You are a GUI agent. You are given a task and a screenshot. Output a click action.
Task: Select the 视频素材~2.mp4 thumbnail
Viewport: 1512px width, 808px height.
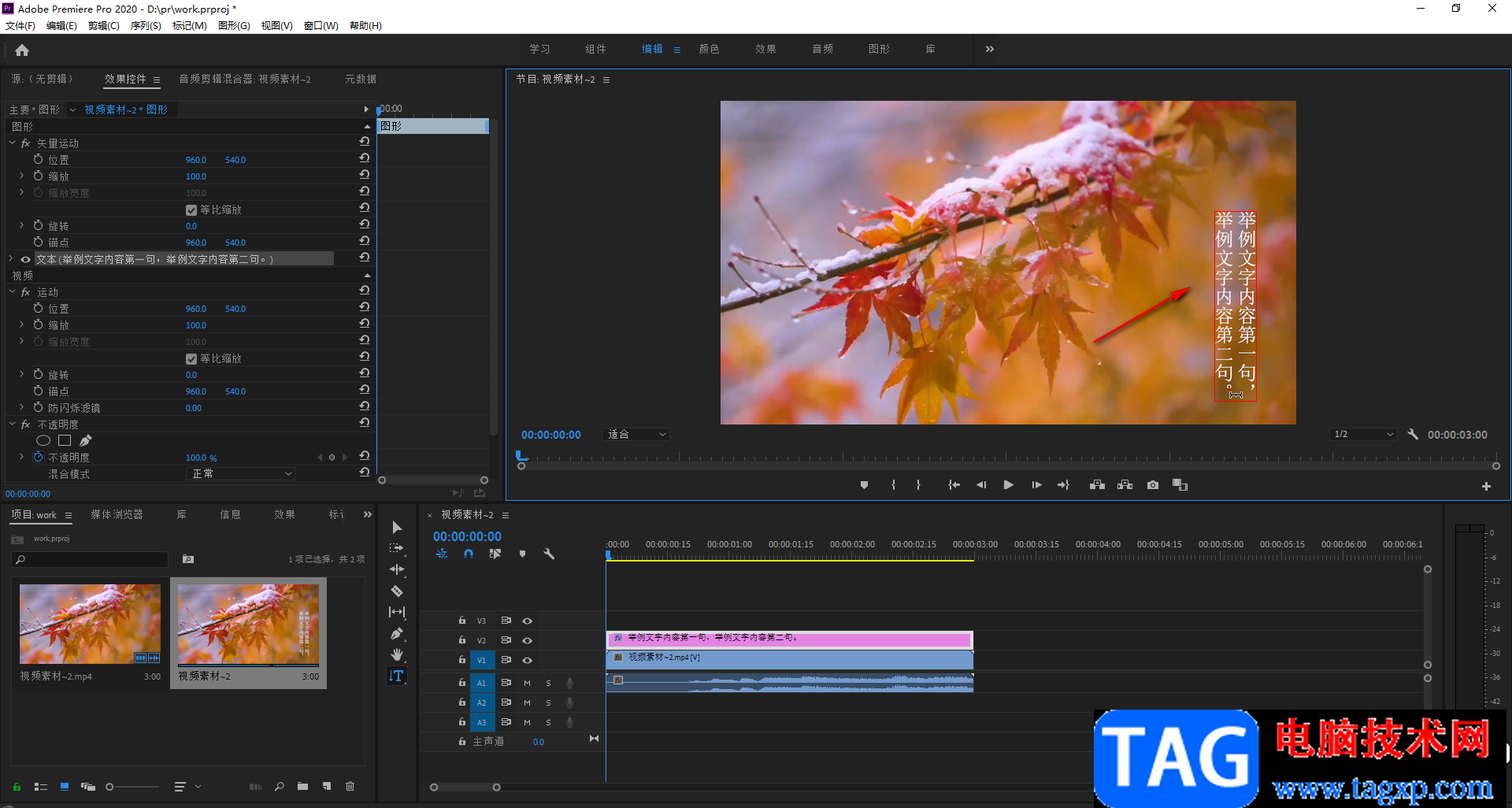click(x=90, y=624)
